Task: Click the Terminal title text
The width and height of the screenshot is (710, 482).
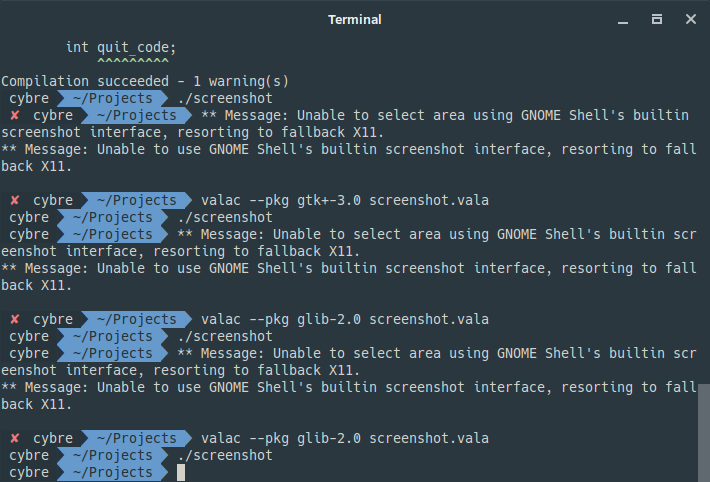Action: coord(355,19)
